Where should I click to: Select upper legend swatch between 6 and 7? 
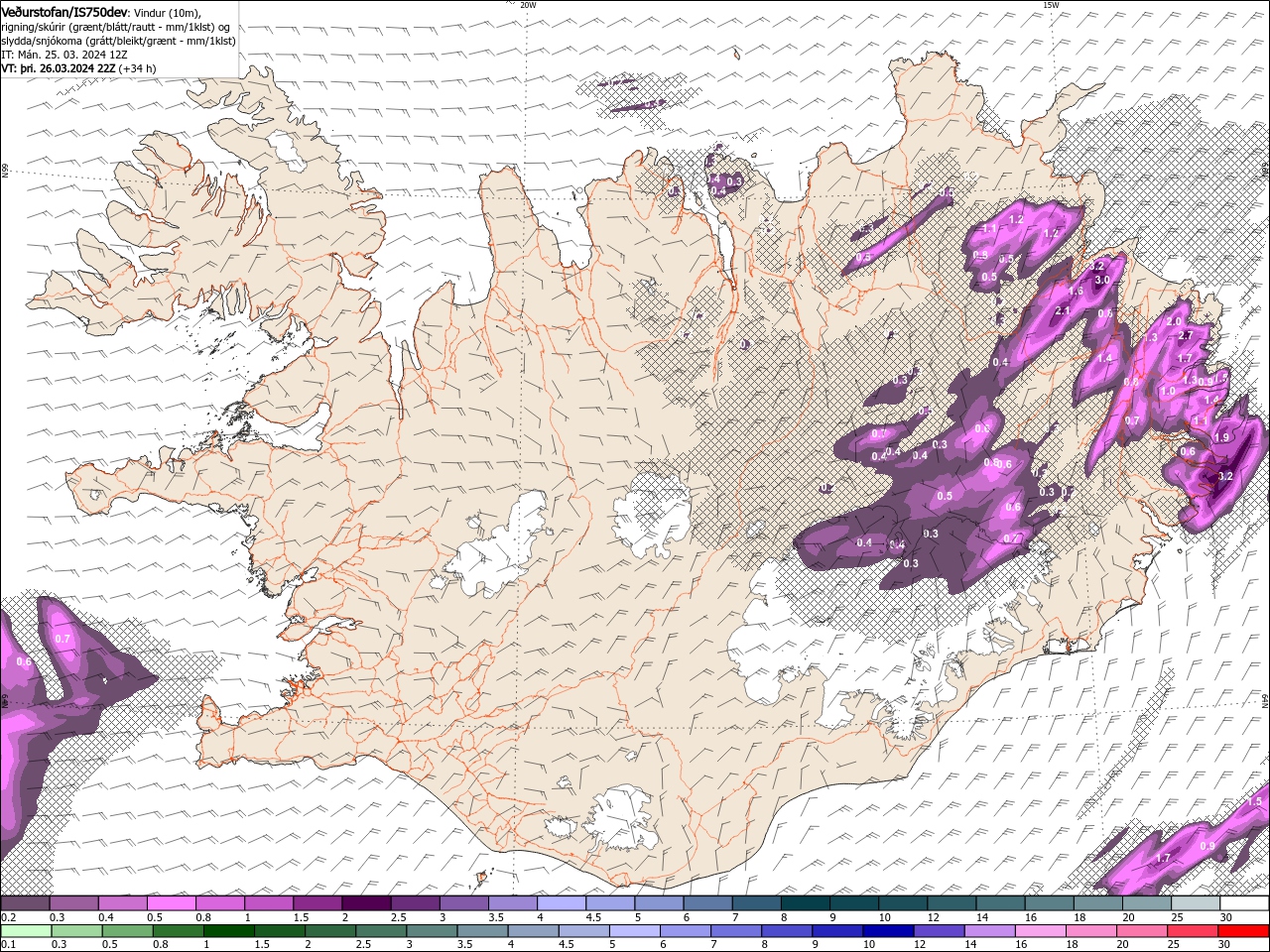click(x=708, y=903)
